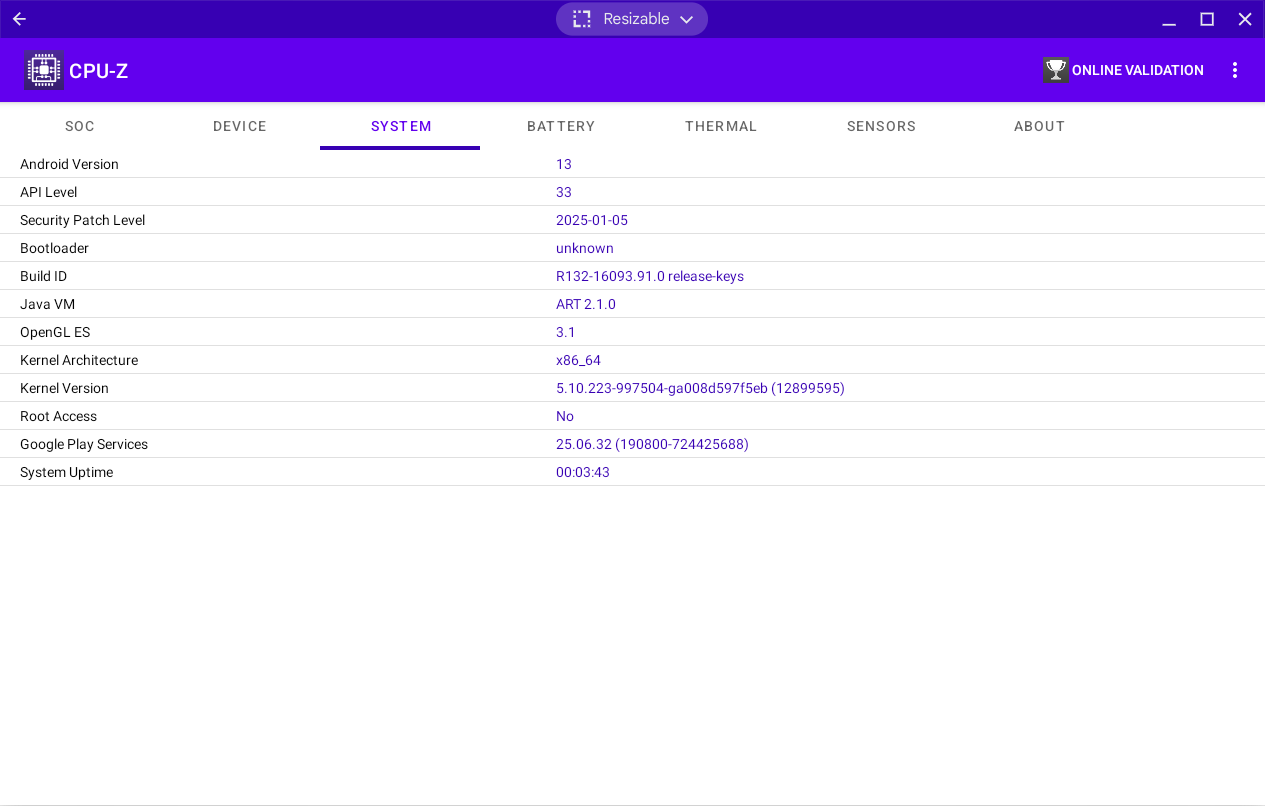The image size is (1265, 806).
Task: Click the Android version value 13
Action: pyautogui.click(x=564, y=164)
